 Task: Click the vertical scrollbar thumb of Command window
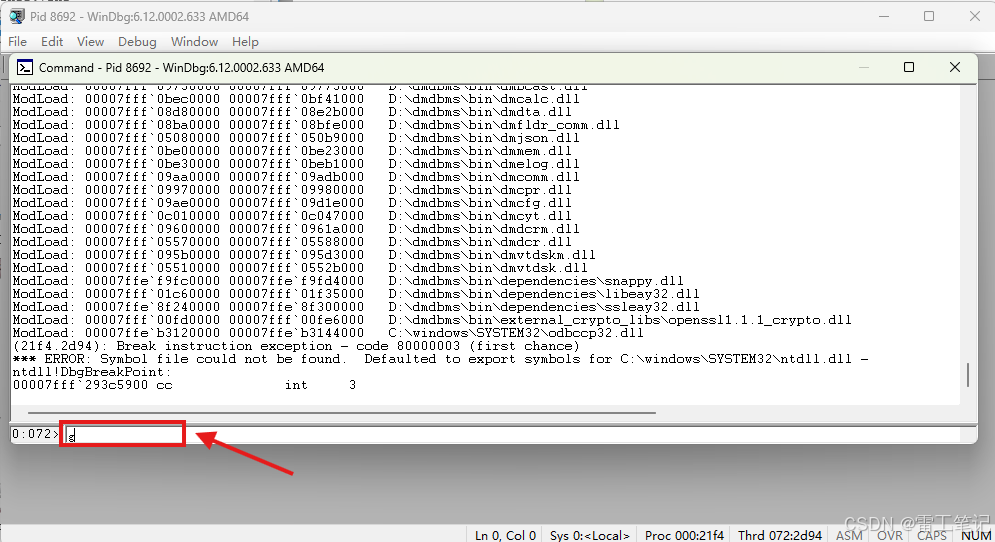point(968,374)
